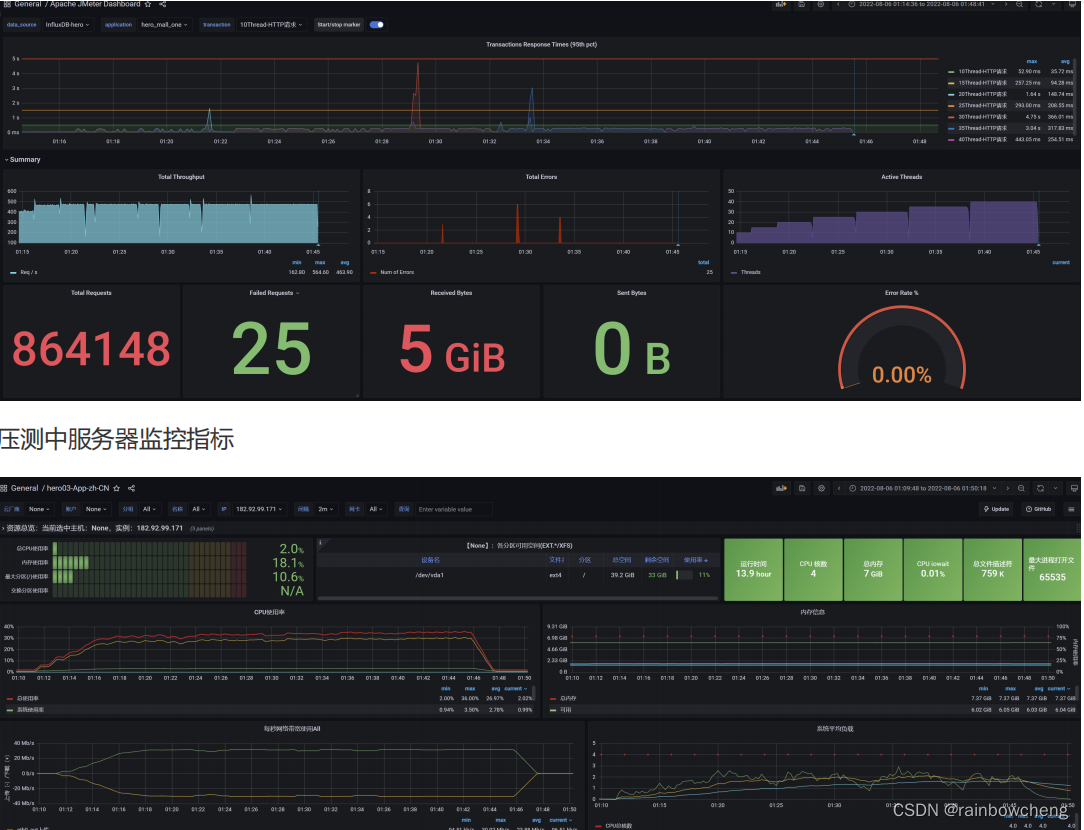Open the GitHub dashboard link

tap(1038, 509)
